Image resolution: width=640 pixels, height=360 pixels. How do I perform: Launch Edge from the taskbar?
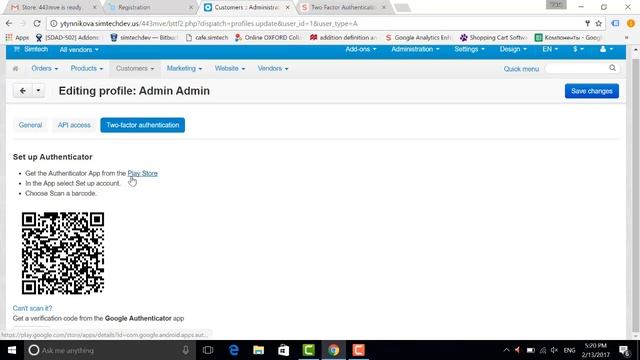[234, 350]
